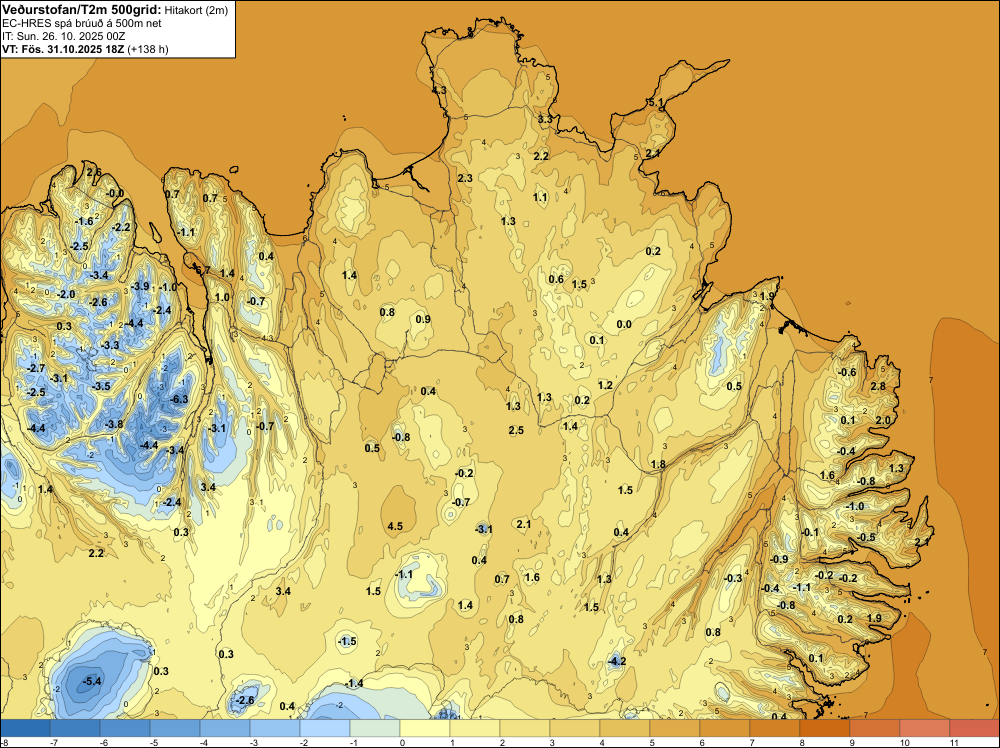Click the legend swatch between 0 and 1

point(425,728)
